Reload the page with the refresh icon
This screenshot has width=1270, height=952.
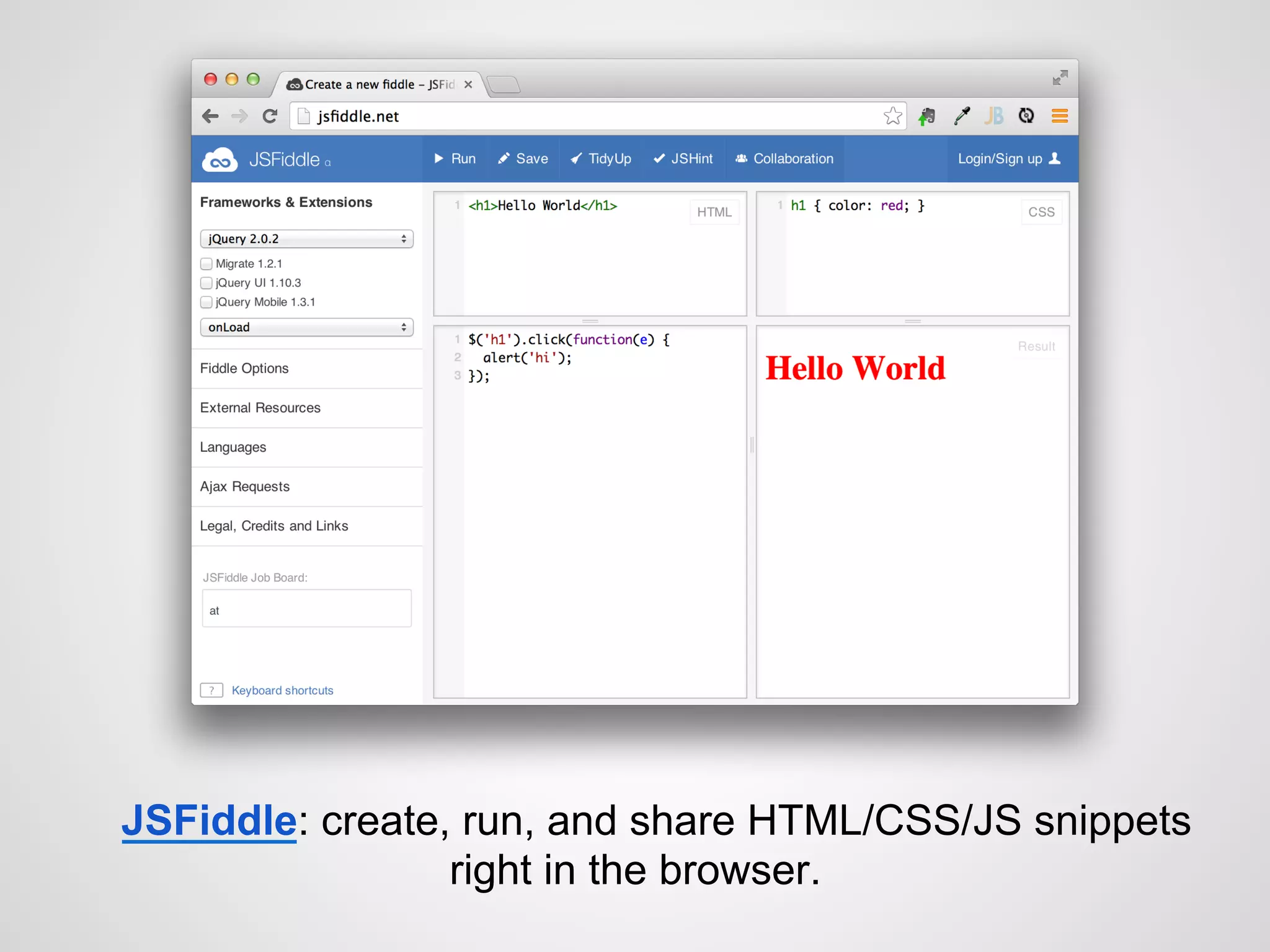[270, 116]
